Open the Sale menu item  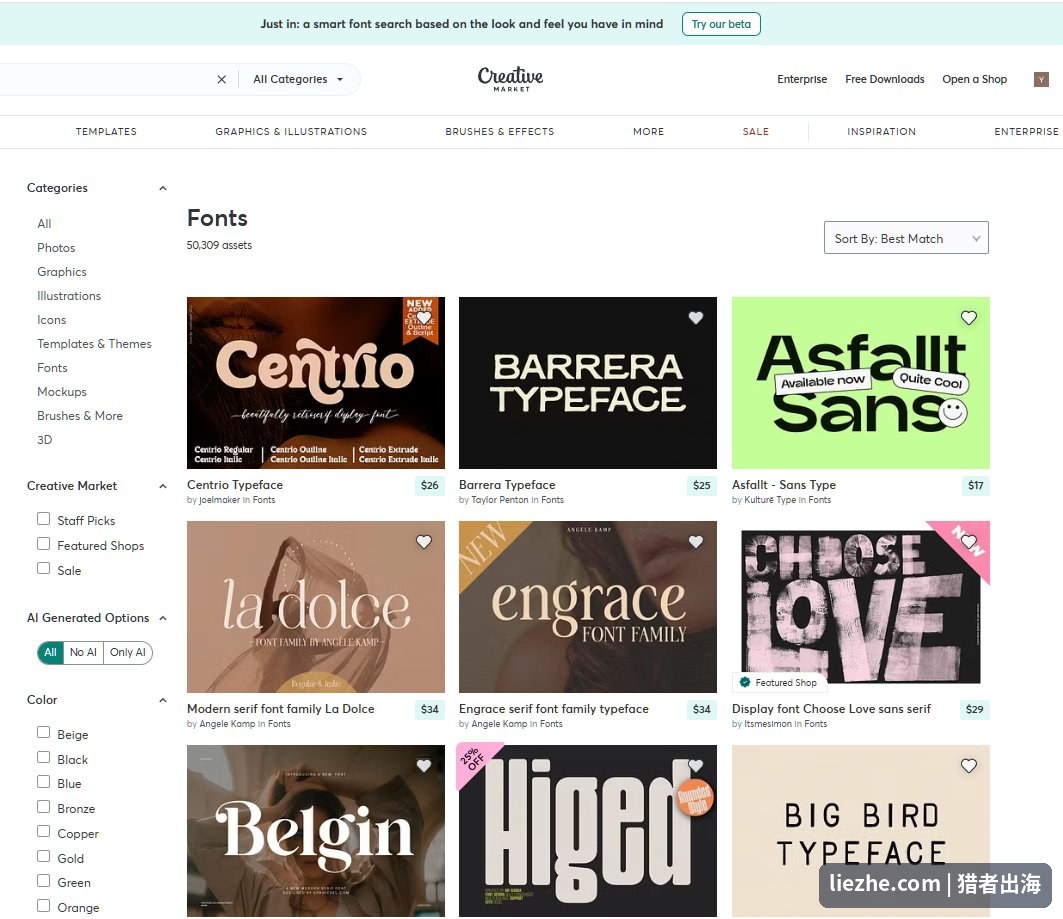pyautogui.click(x=755, y=131)
